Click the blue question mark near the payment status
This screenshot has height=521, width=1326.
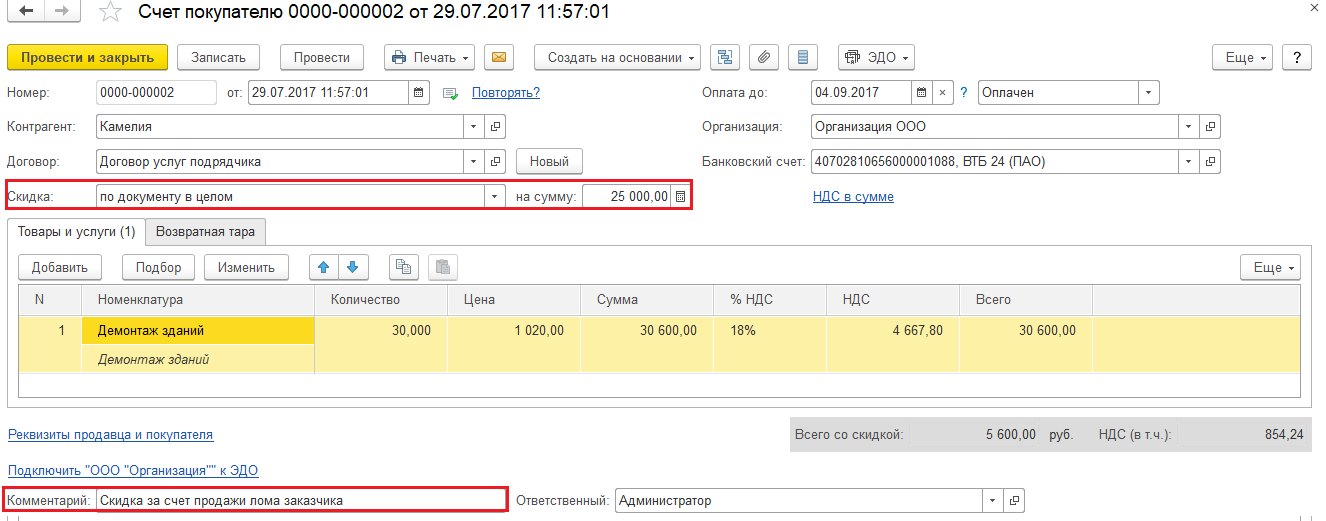click(x=964, y=93)
